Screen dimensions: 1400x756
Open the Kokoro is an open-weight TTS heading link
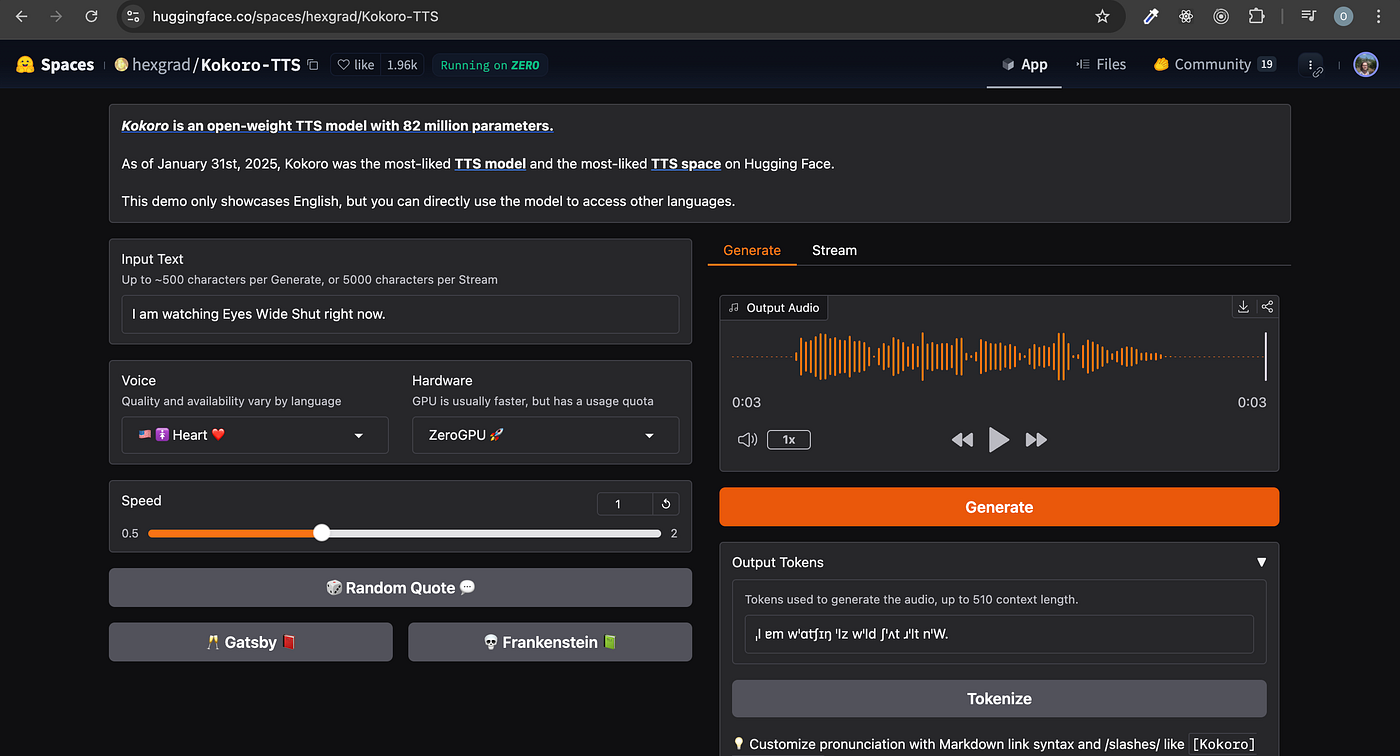337,126
